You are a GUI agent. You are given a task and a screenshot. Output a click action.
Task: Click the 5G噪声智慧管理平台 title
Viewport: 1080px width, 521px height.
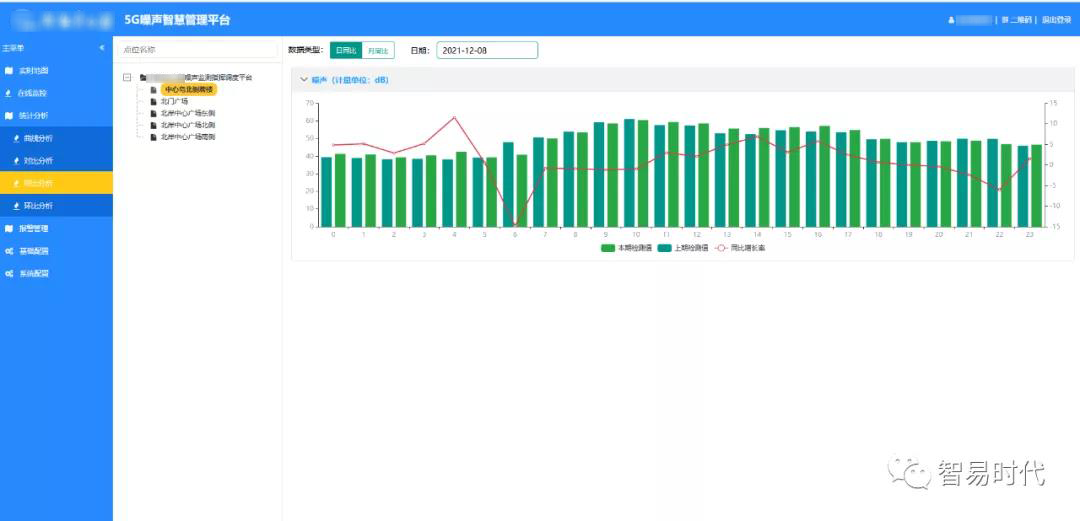point(177,20)
